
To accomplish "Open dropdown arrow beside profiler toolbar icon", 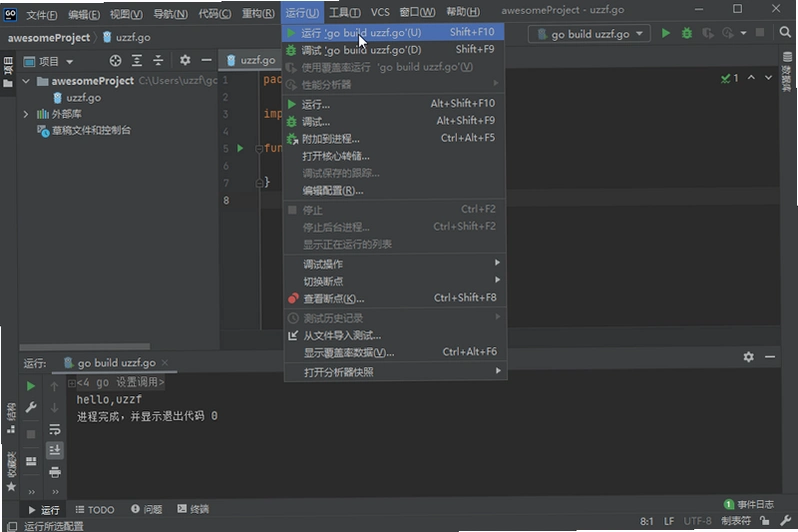I will 743,34.
